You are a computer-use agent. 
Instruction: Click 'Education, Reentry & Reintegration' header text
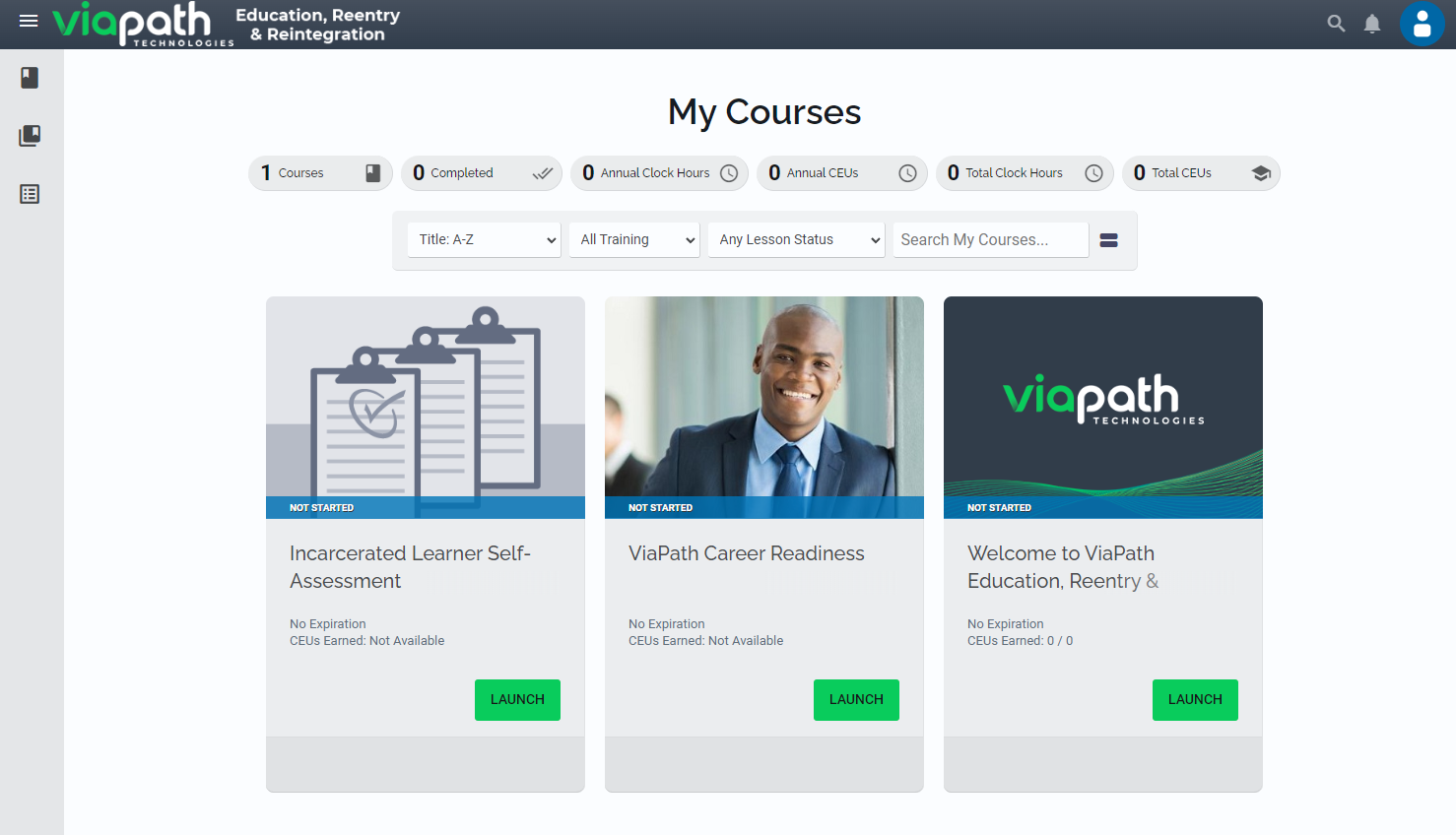click(x=318, y=25)
